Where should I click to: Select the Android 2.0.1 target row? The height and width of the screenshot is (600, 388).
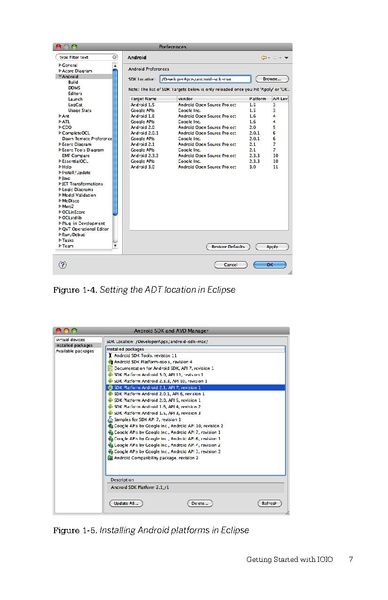[209, 133]
